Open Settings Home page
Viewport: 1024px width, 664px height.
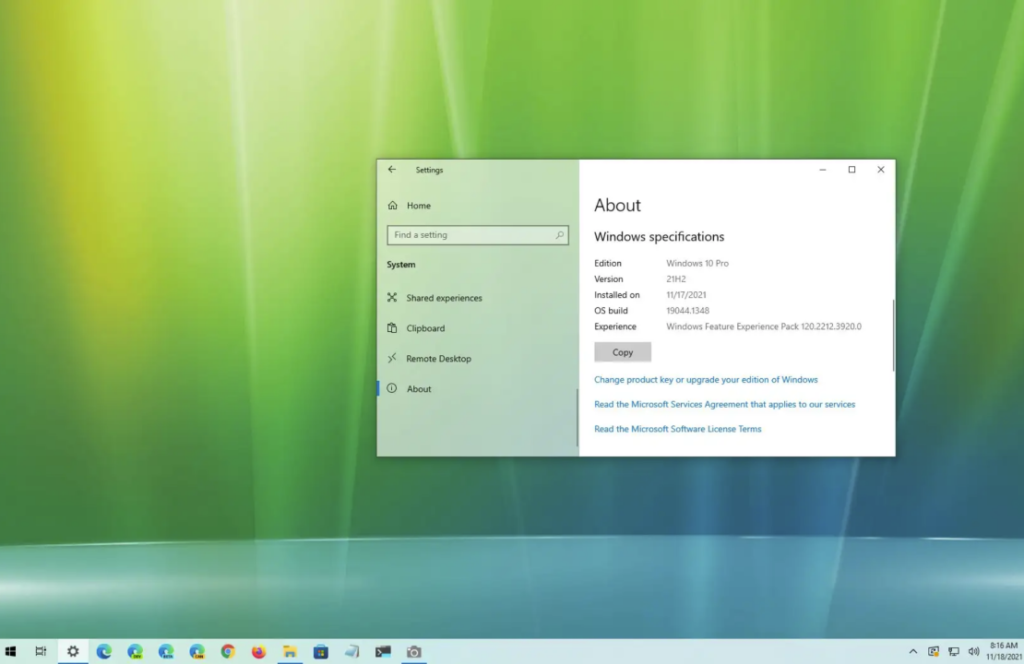coord(418,206)
